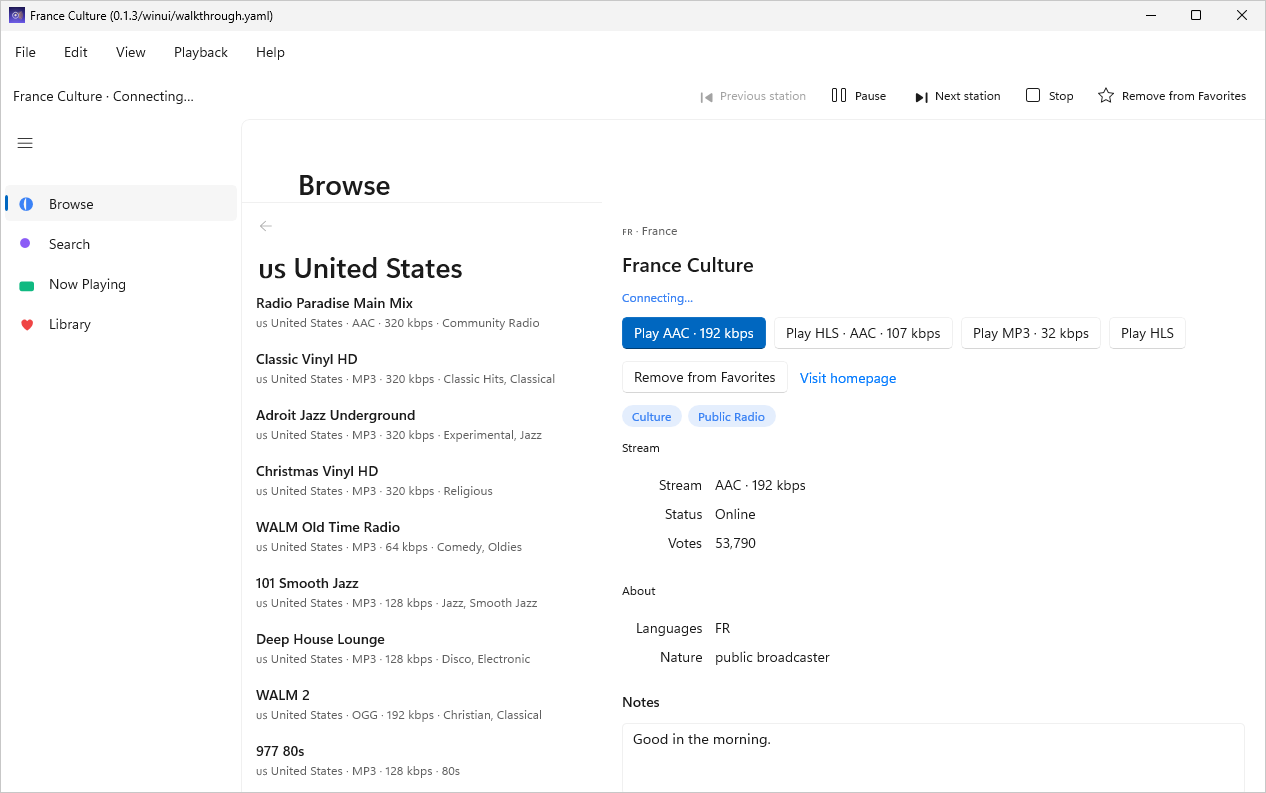Toggle the hamburger navigation menu

click(x=25, y=143)
